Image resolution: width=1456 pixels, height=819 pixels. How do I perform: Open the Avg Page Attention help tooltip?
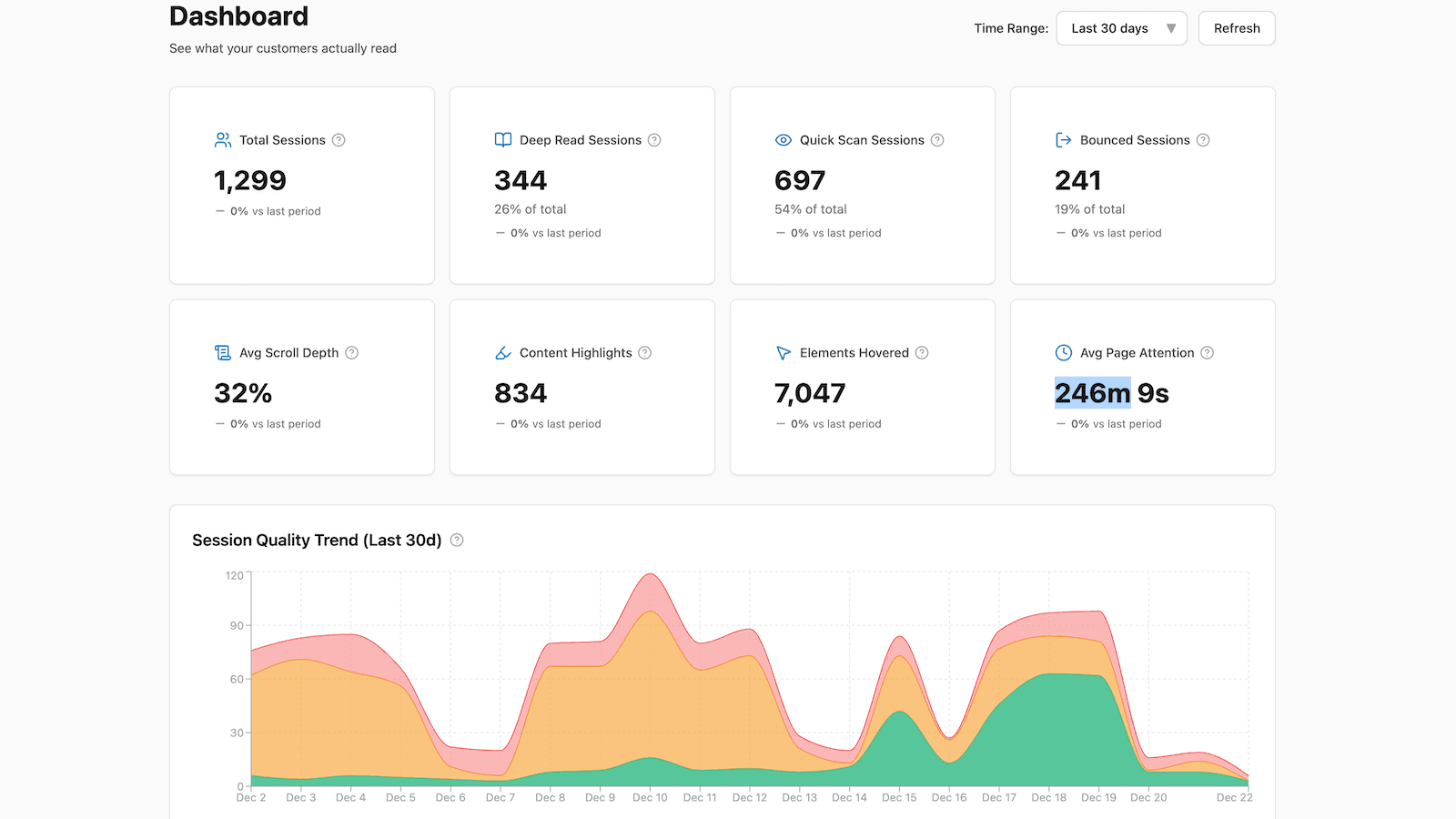point(1208,353)
